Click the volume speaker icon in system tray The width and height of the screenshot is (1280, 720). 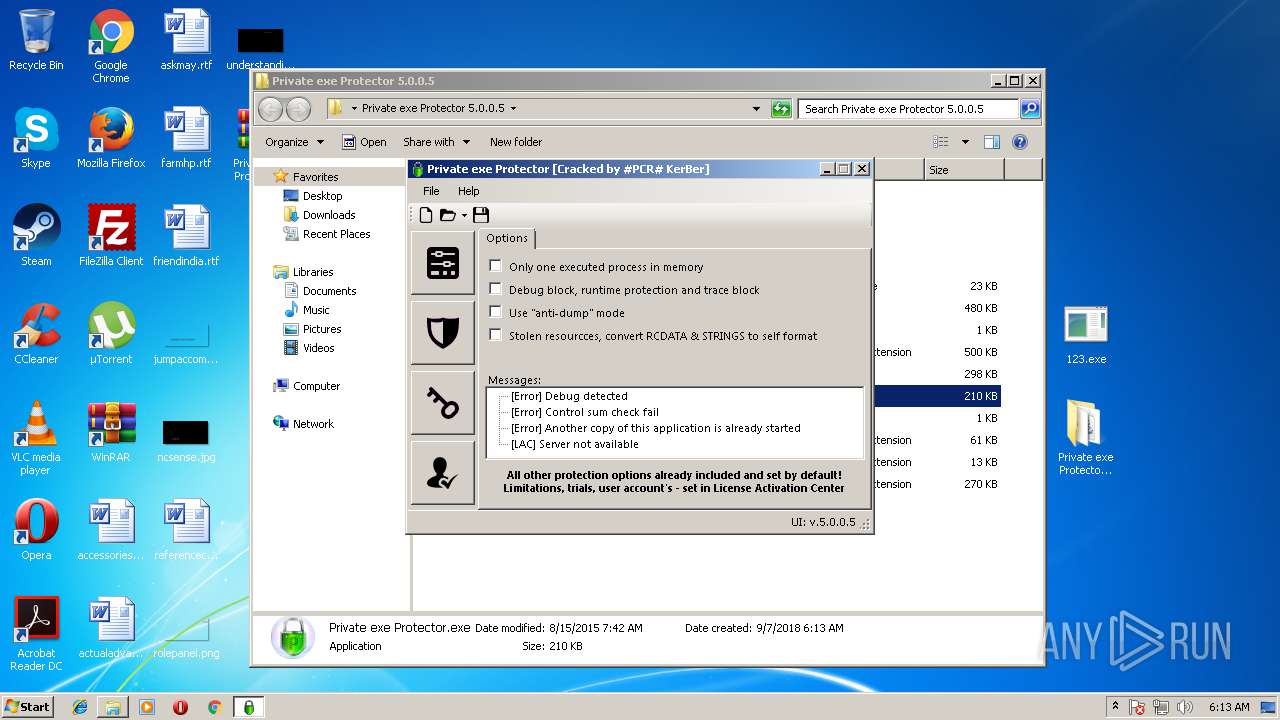[1185, 707]
